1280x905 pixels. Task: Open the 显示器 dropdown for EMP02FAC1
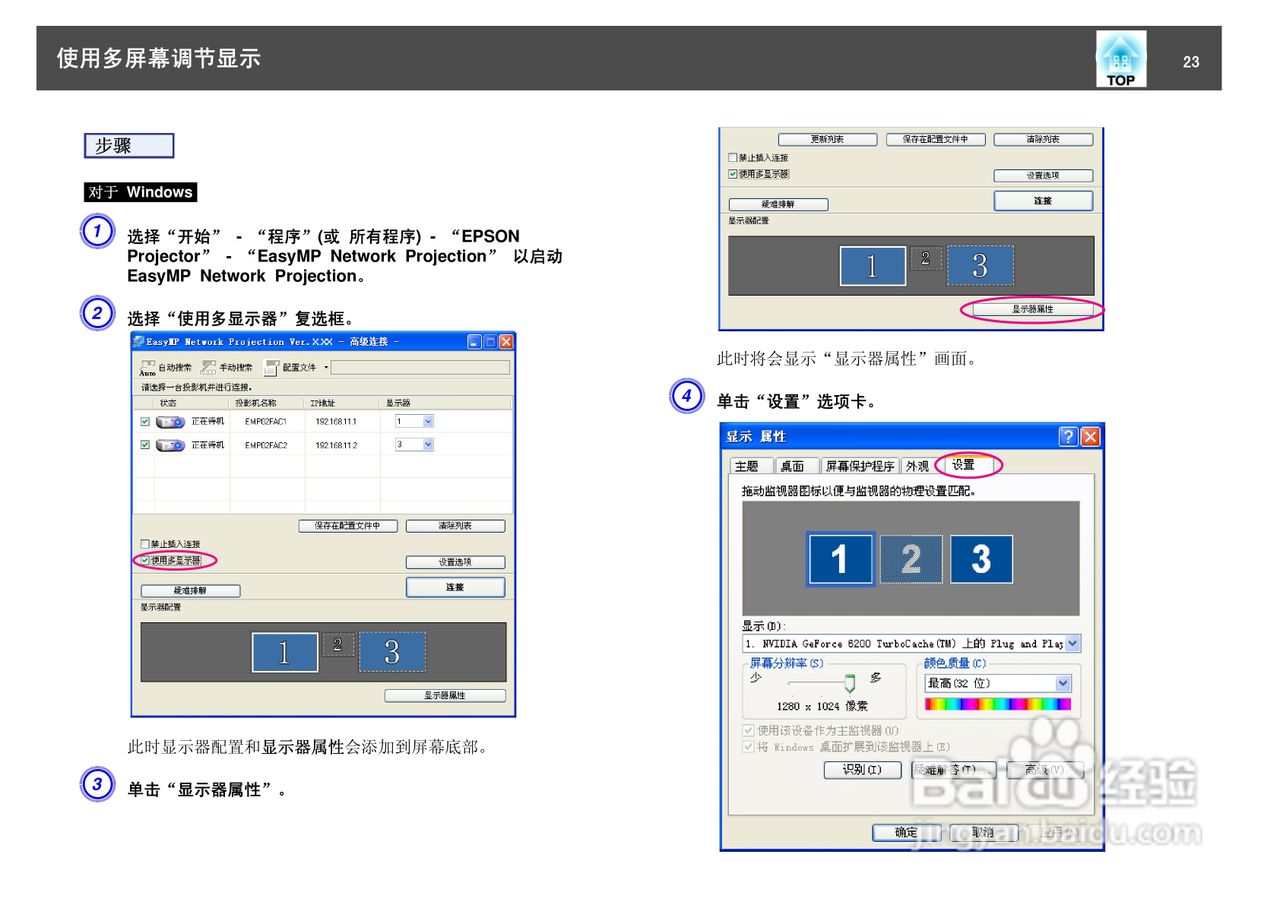(428, 421)
